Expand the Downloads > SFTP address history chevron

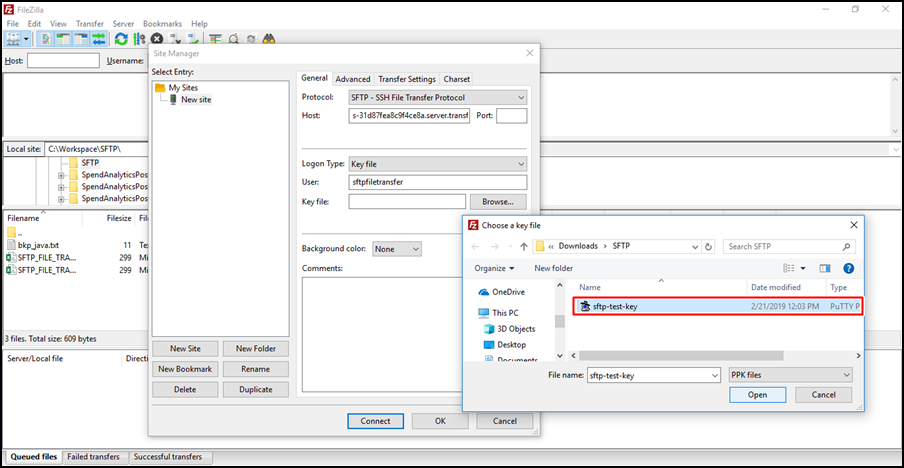695,246
